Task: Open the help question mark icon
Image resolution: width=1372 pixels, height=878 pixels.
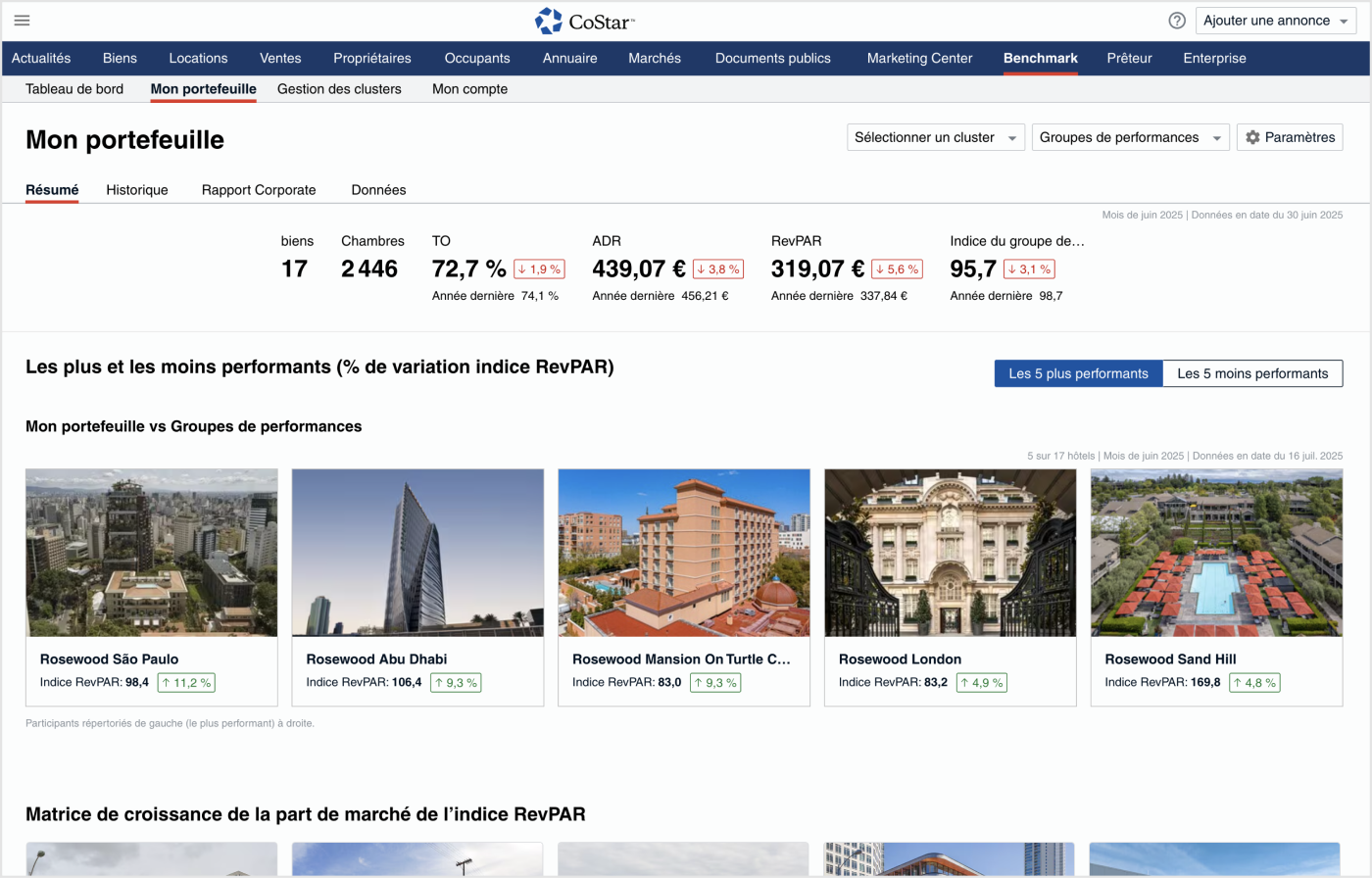Action: tap(1177, 21)
